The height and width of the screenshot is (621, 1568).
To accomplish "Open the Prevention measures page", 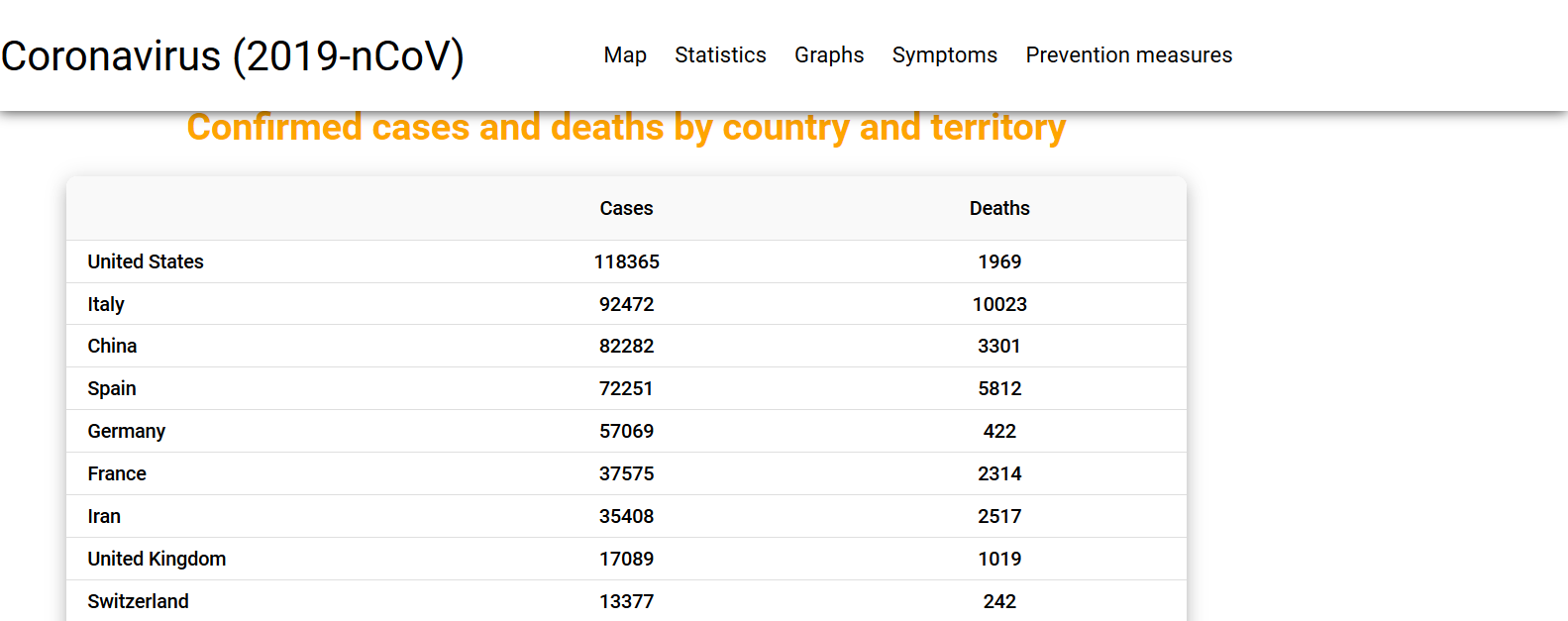I will point(1128,55).
